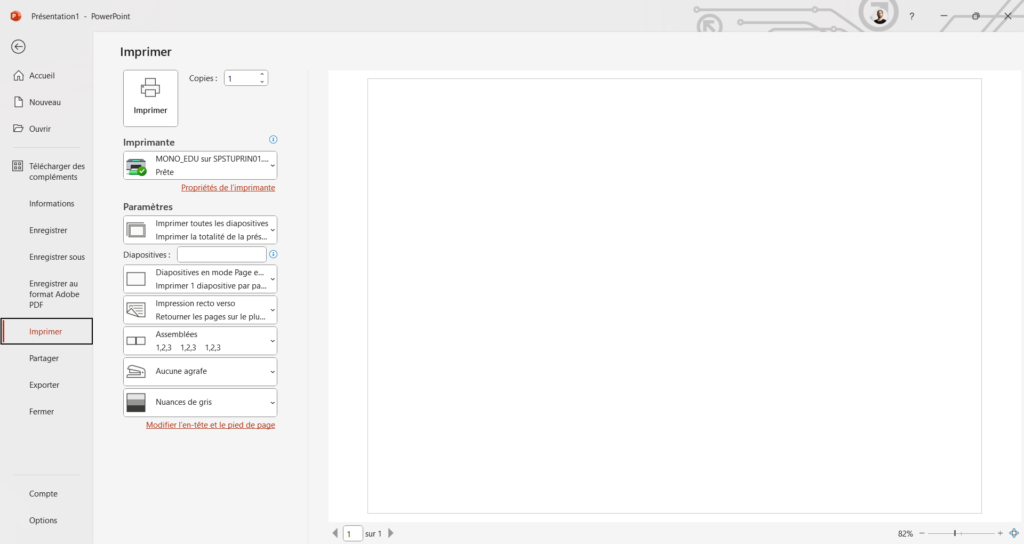The image size is (1024, 544).
Task: Open Télécharger des compléments
Action: (x=48, y=171)
